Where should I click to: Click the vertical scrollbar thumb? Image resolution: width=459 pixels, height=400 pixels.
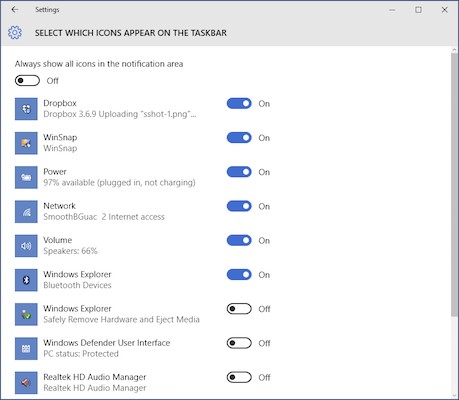454,185
